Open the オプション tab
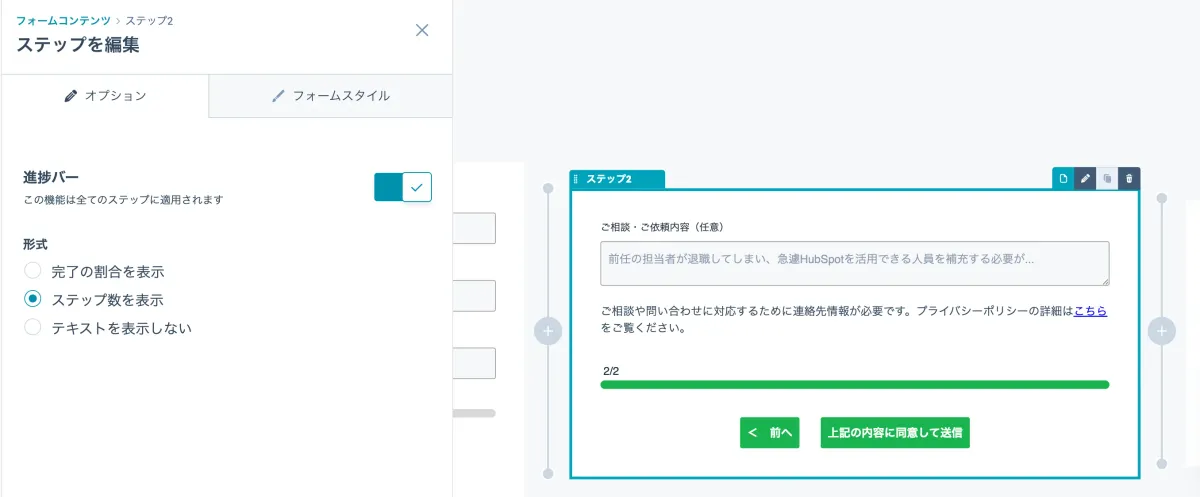The image size is (1200, 497). click(105, 96)
